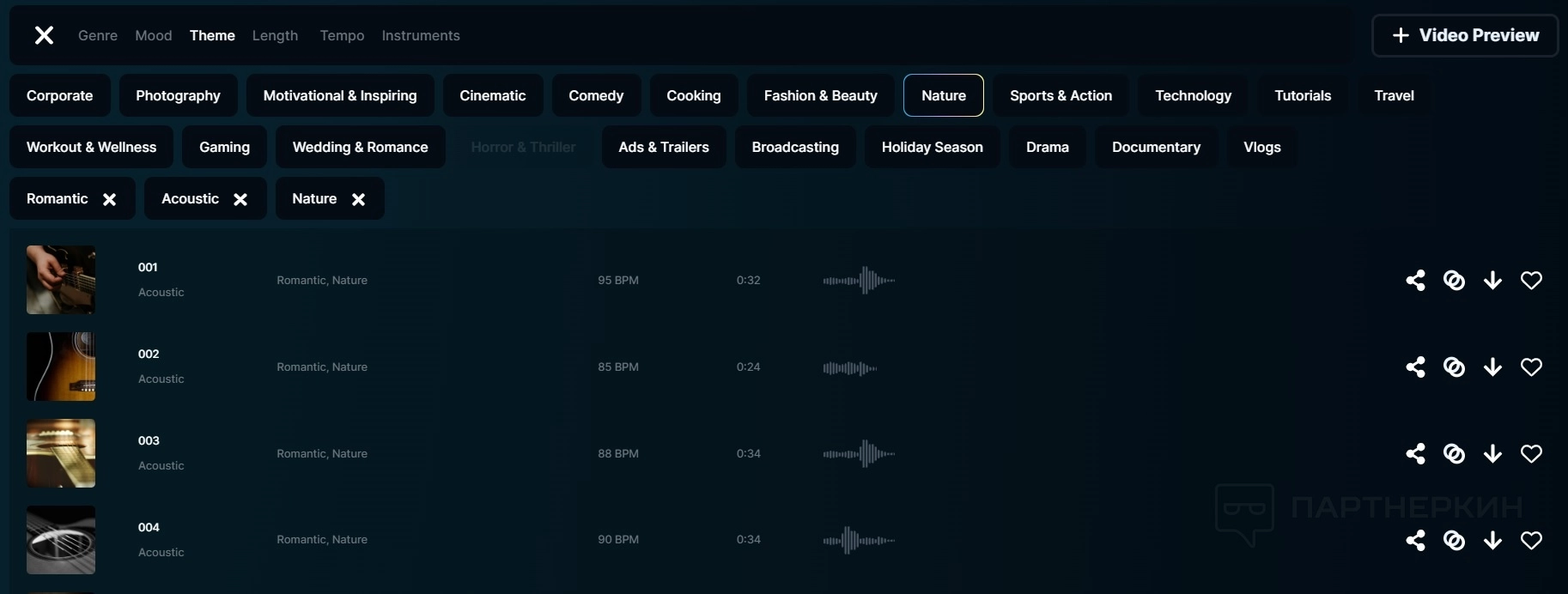This screenshot has height=594, width=1568.
Task: Click the Video Preview button
Action: 1464,35
